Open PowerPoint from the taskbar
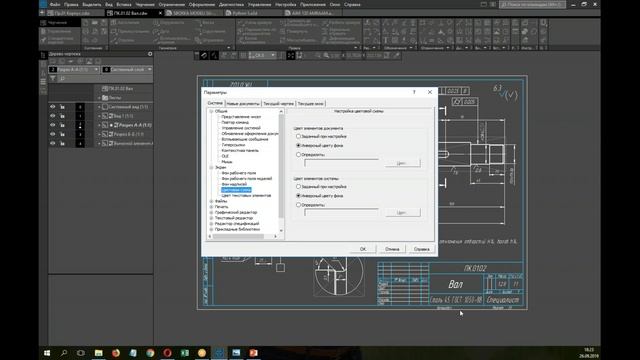 click(253, 353)
